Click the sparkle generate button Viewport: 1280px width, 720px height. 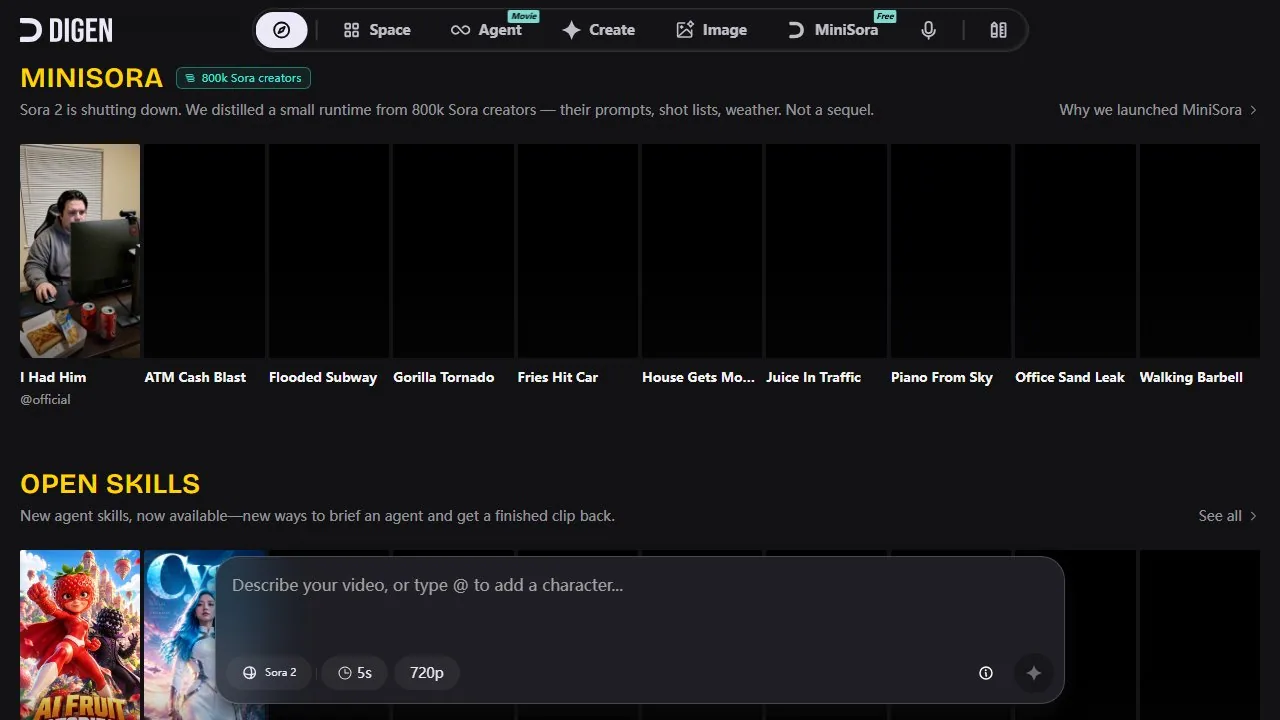coord(1034,673)
